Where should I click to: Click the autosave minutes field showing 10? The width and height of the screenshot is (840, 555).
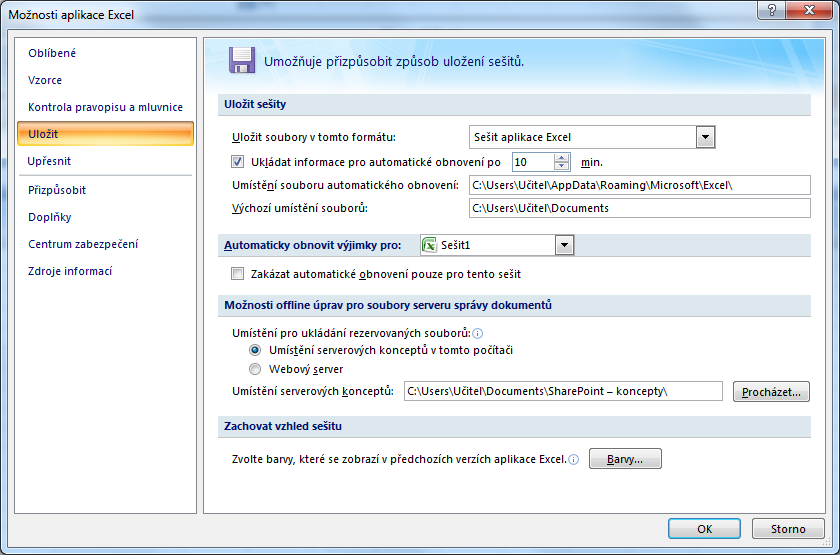[x=533, y=162]
